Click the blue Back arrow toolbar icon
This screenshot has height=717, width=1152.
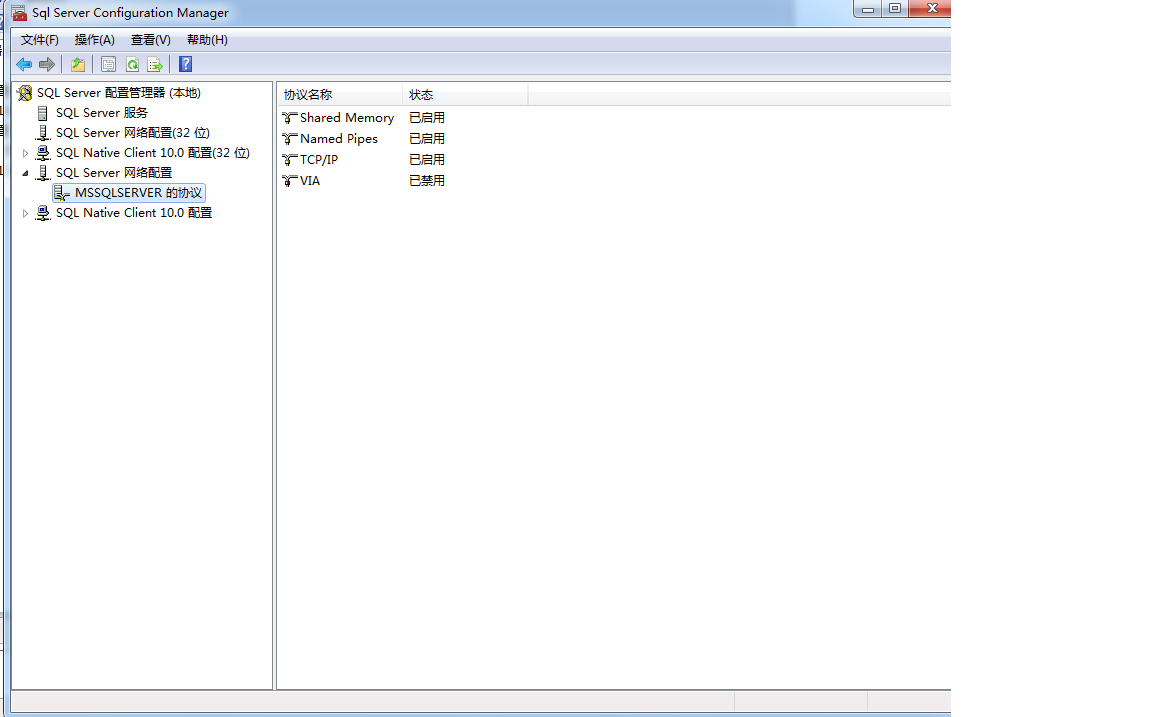tap(24, 65)
